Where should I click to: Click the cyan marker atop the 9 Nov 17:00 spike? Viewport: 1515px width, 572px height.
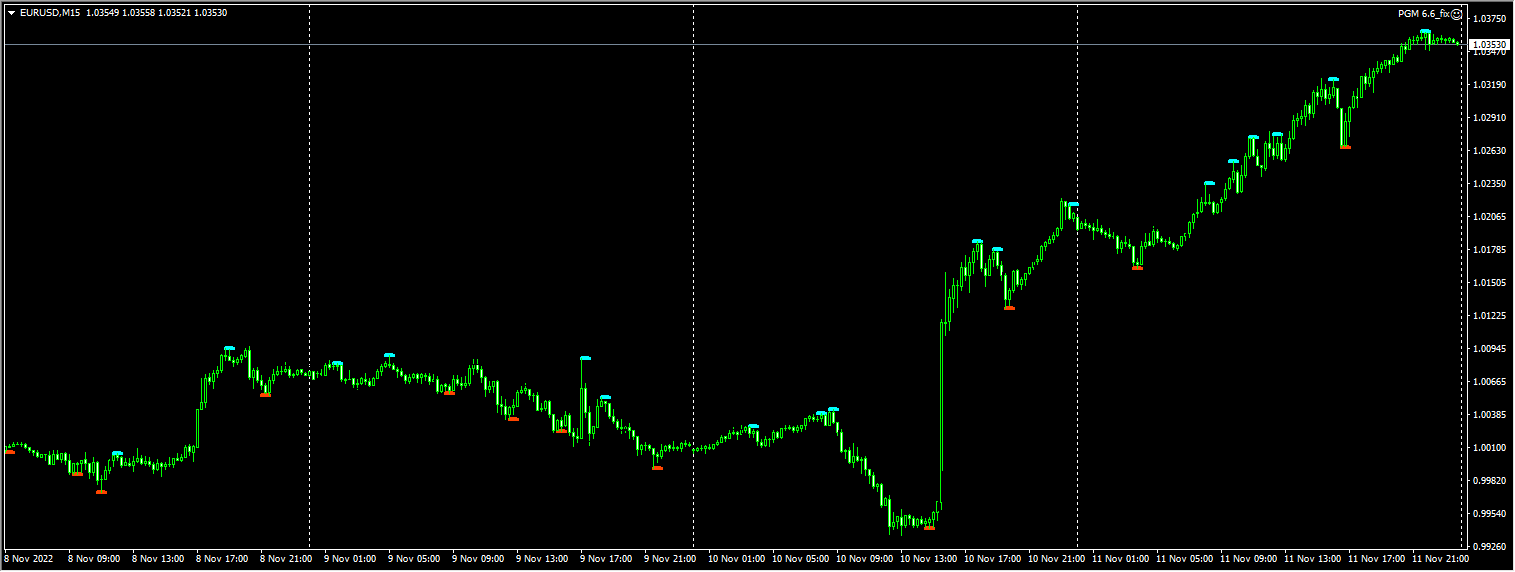click(x=585, y=357)
